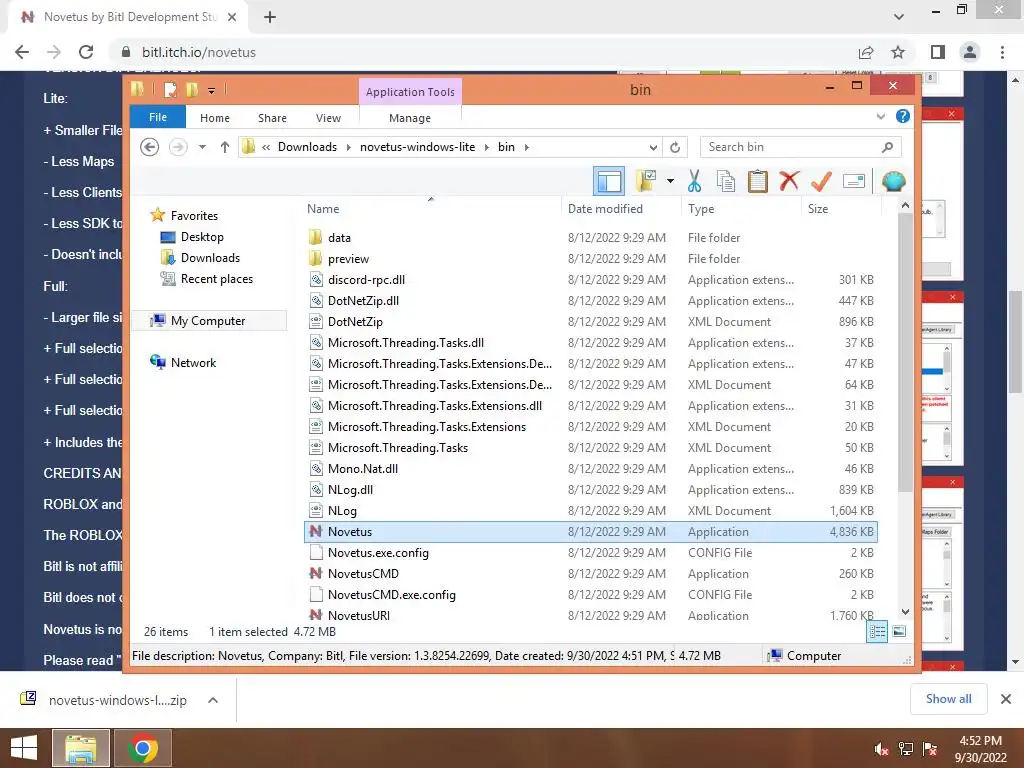This screenshot has width=1024, height=768.
Task: Sort by Size column header
Action: (x=818, y=209)
